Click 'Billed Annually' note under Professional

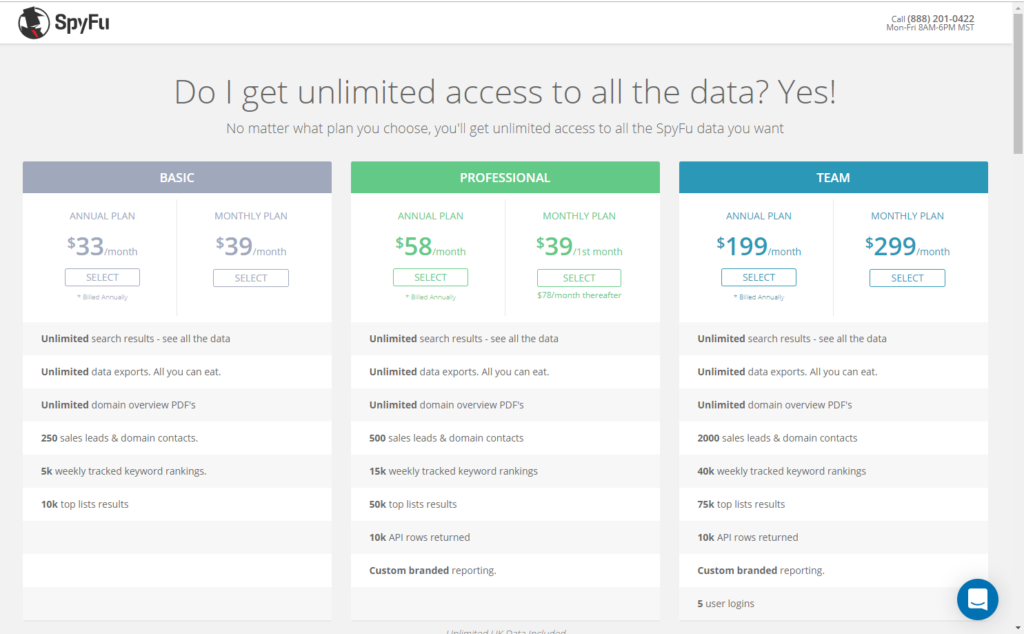[x=431, y=297]
